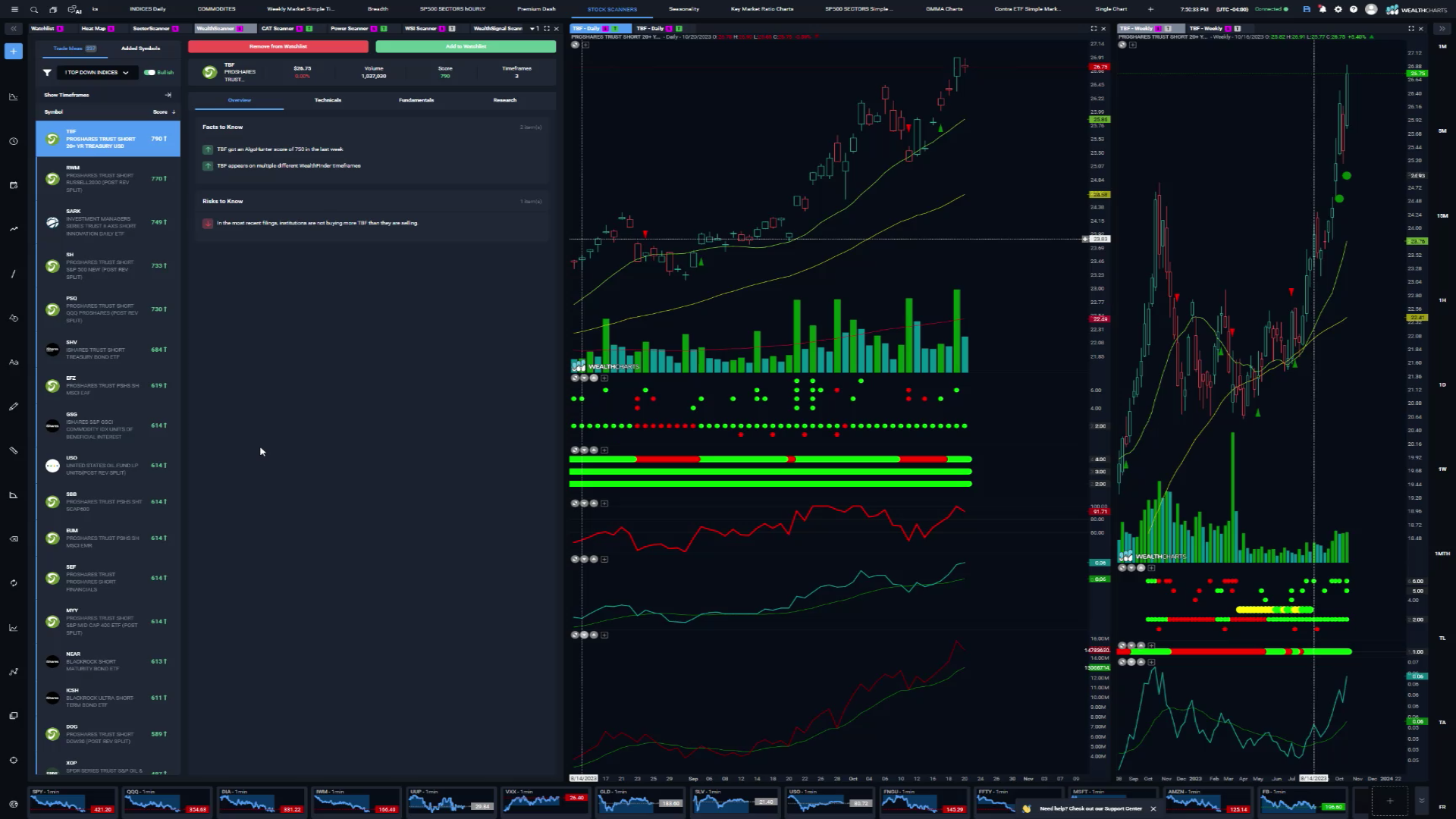Select SARK row in symbol list
Viewport: 1456px width, 819px height.
pos(108,222)
